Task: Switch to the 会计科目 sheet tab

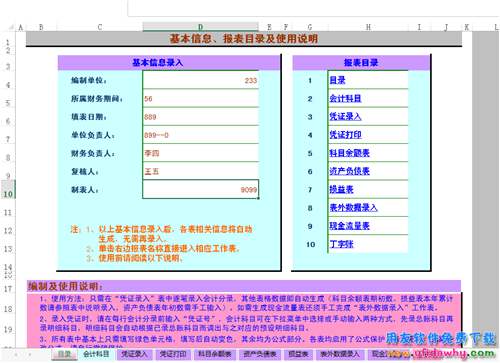Action: pyautogui.click(x=96, y=354)
